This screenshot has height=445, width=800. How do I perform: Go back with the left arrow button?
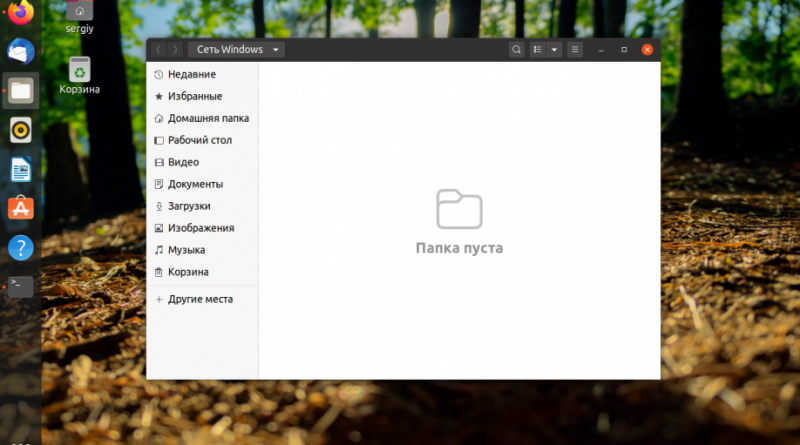coord(158,49)
